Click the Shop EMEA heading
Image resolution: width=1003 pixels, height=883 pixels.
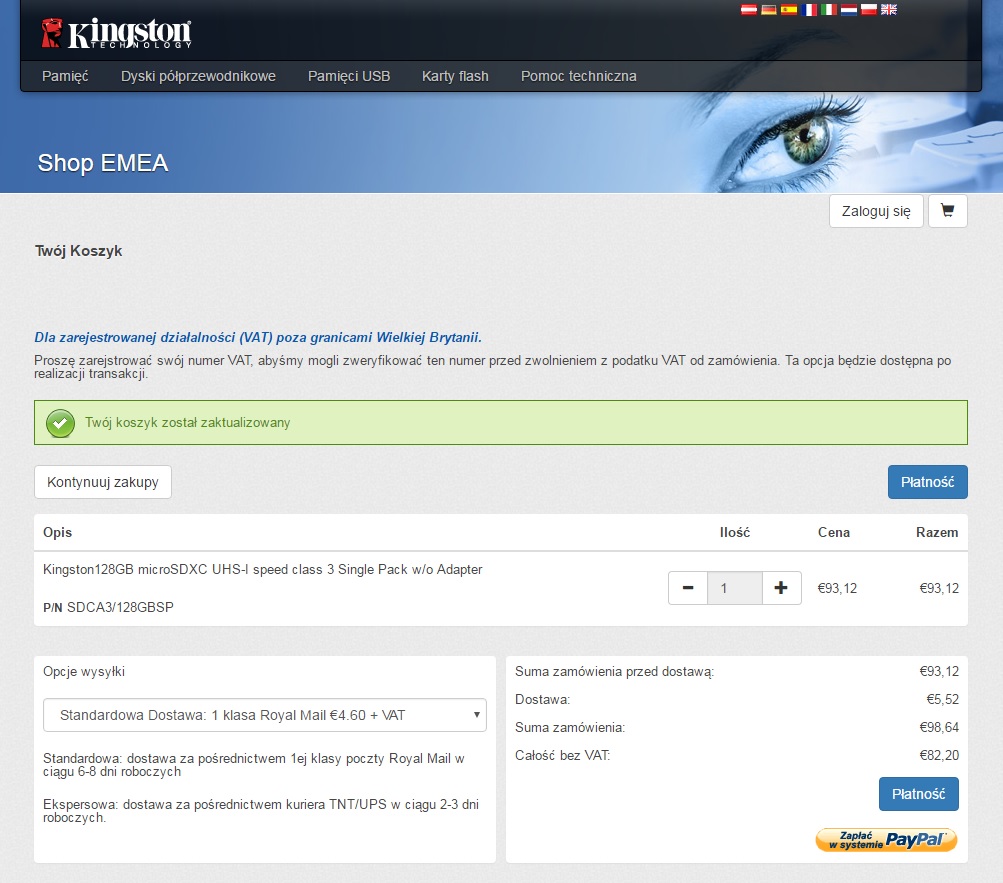tap(103, 163)
